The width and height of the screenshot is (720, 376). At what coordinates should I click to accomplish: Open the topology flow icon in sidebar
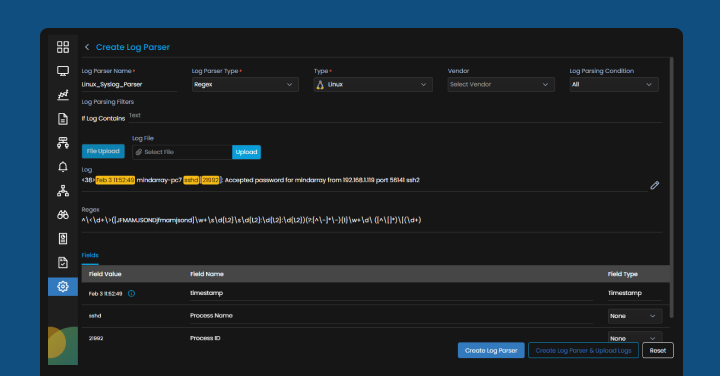(63, 143)
